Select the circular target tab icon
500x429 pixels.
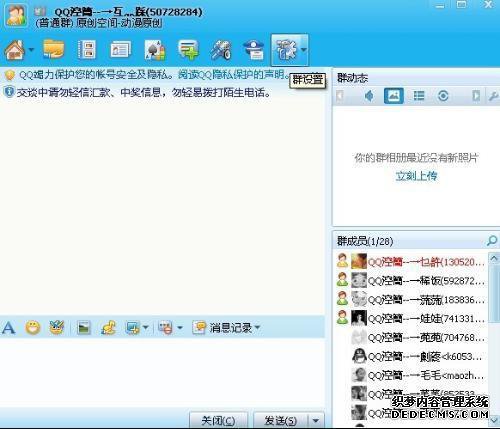(x=443, y=96)
